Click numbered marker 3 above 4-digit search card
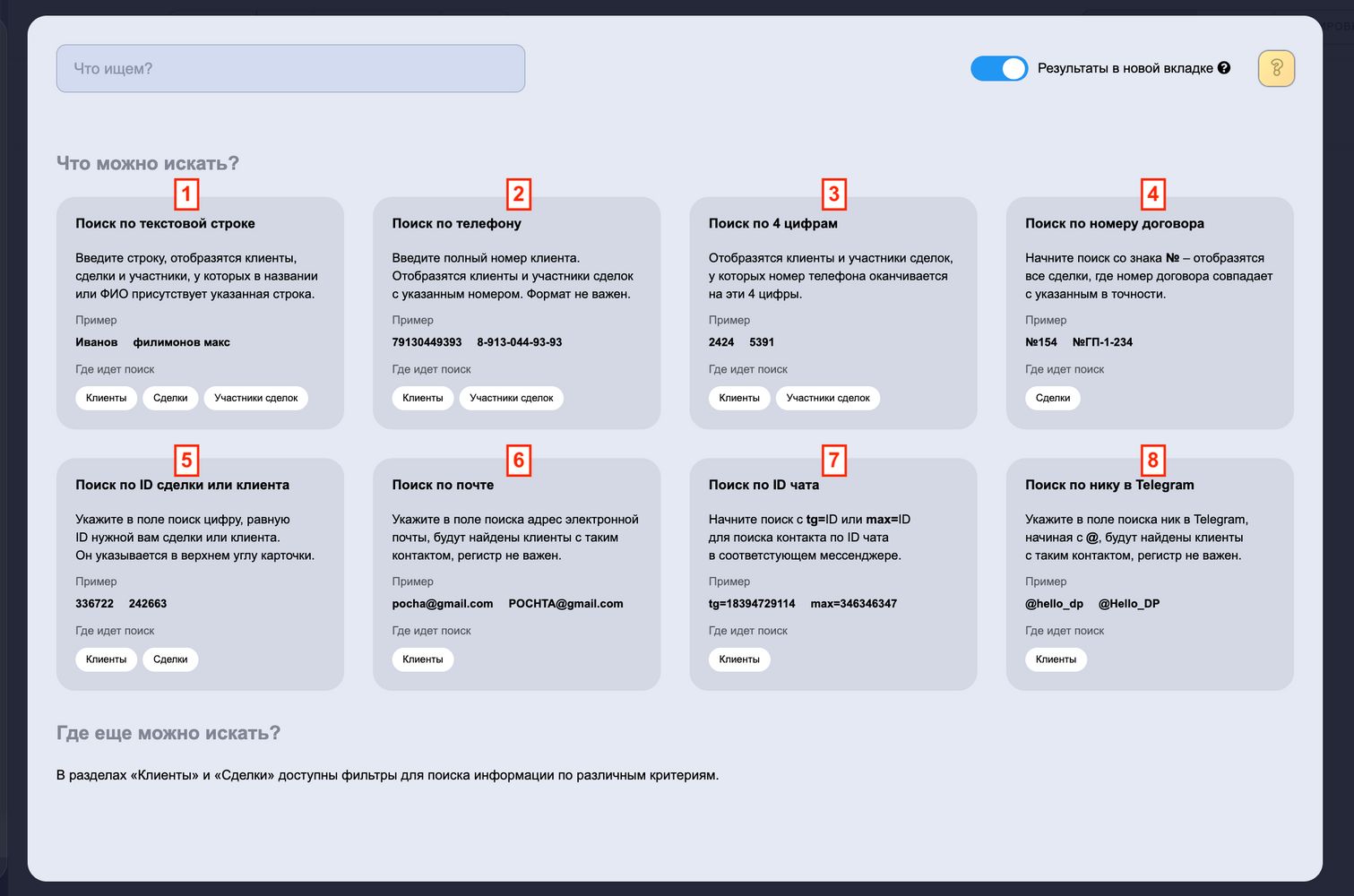The width and height of the screenshot is (1354, 896). tap(833, 194)
